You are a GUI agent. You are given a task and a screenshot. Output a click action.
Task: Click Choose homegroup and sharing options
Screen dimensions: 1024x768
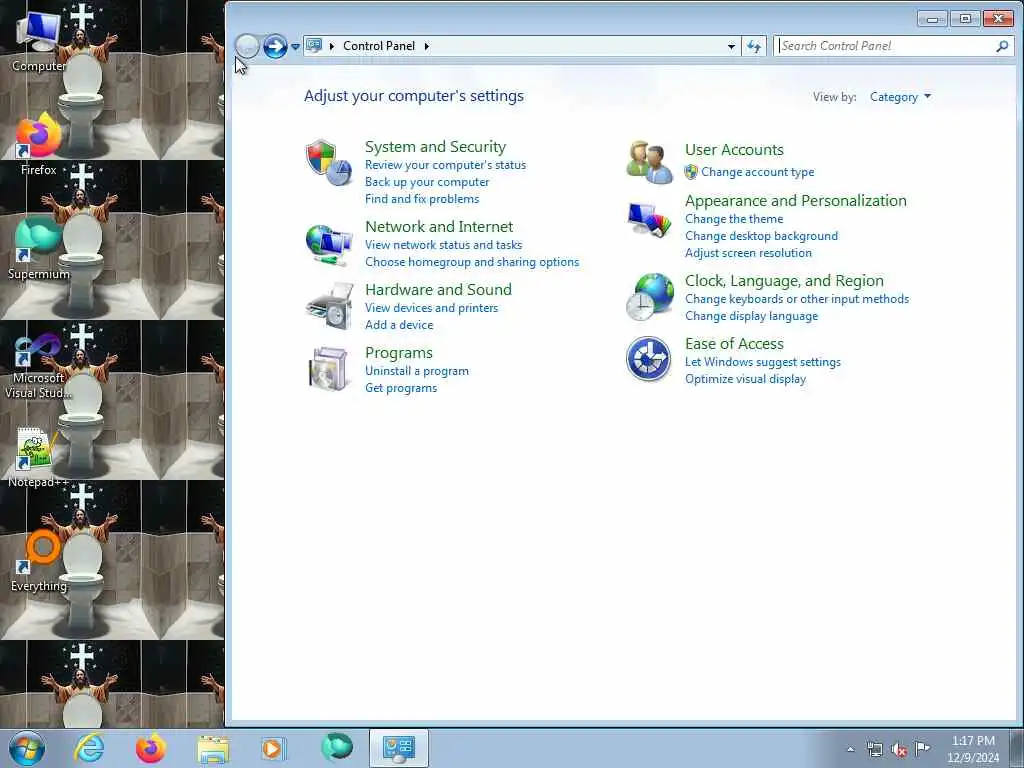tap(472, 262)
